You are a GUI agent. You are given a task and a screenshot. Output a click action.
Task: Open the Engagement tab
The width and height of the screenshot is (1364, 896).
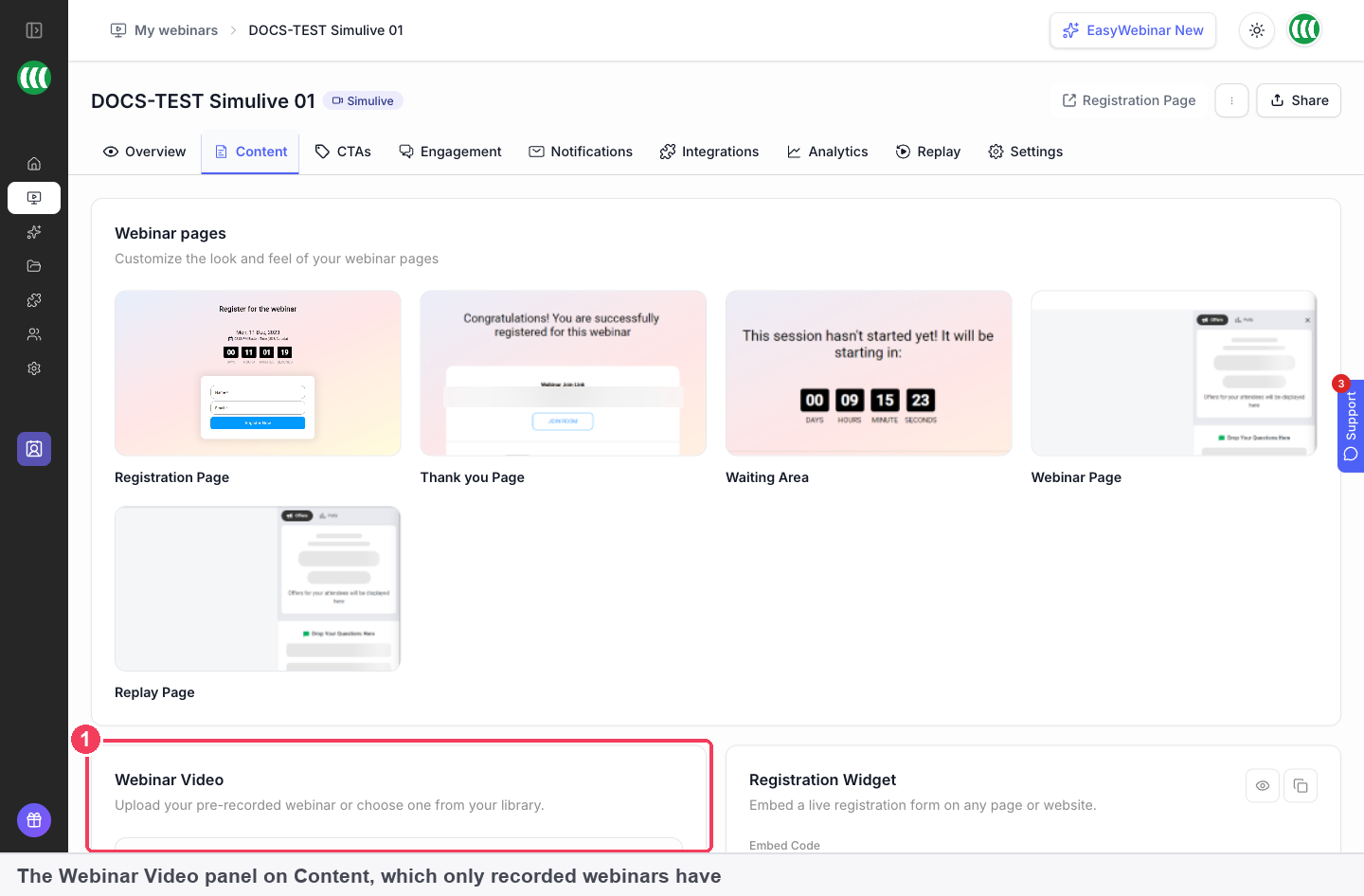(x=450, y=152)
